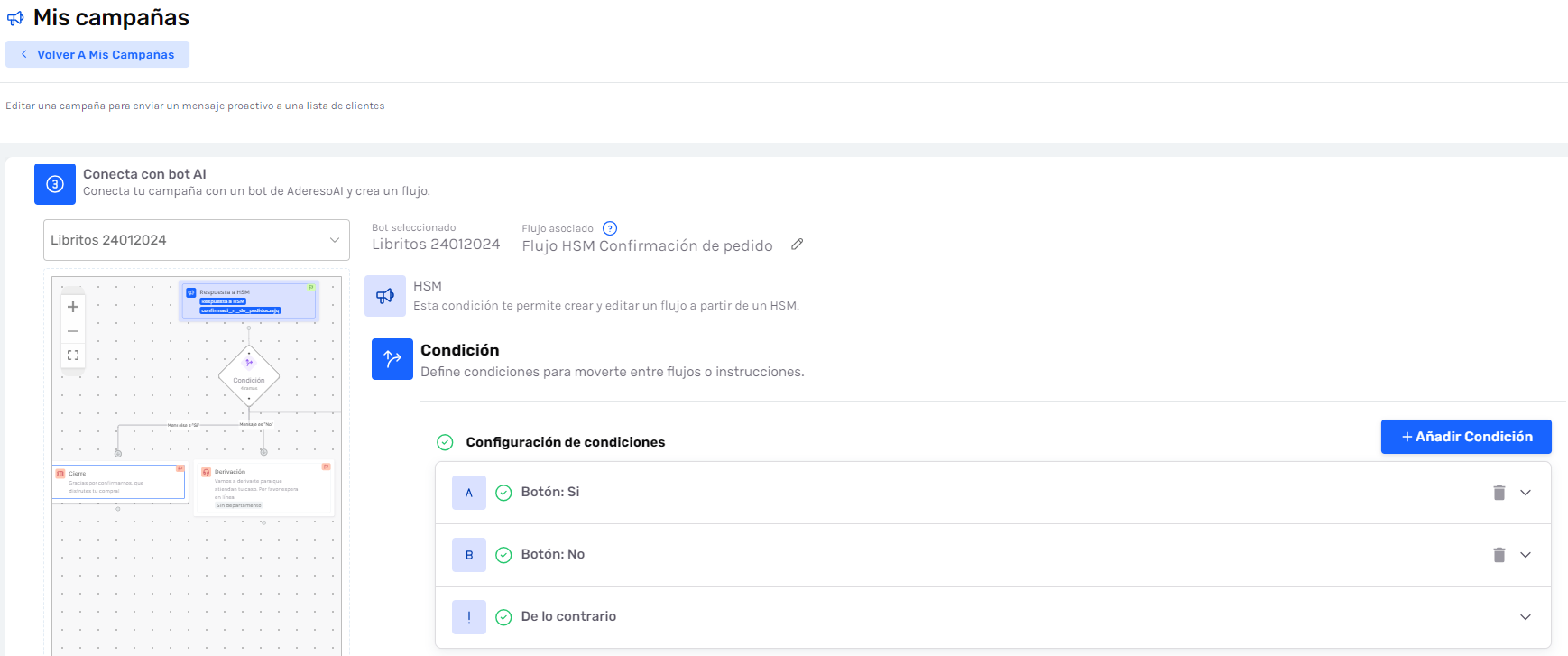Click the flag icon on Cierre node
The width and height of the screenshot is (1568, 656).
[180, 468]
